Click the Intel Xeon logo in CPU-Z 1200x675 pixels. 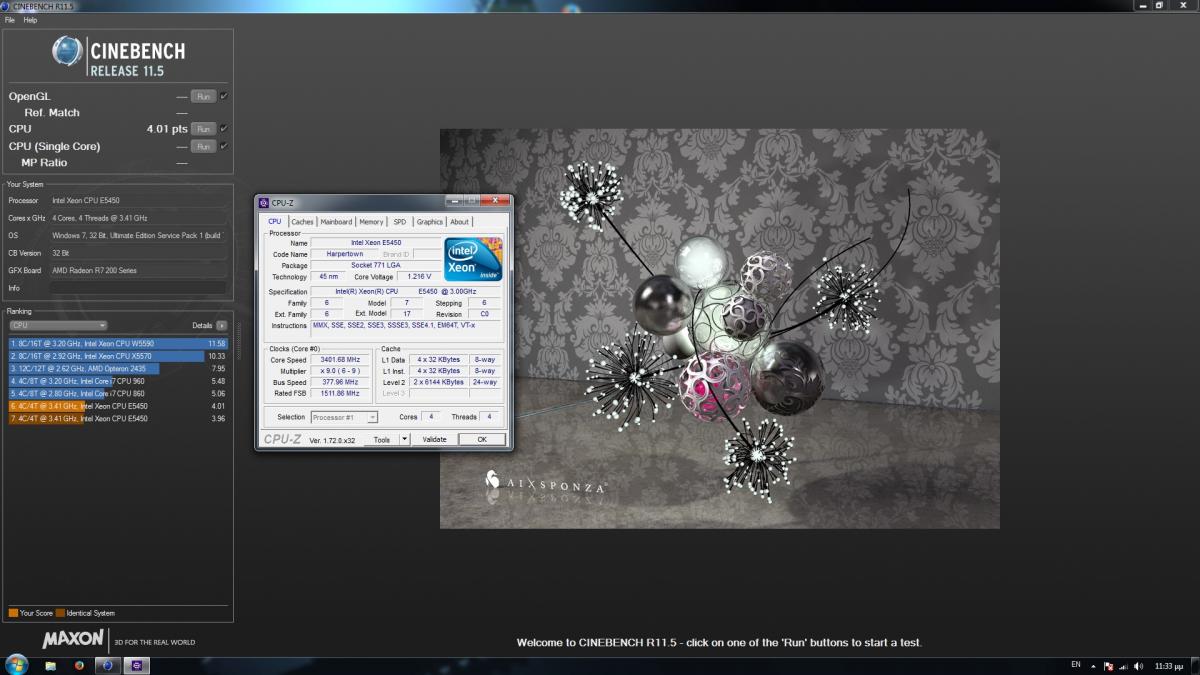[473, 259]
